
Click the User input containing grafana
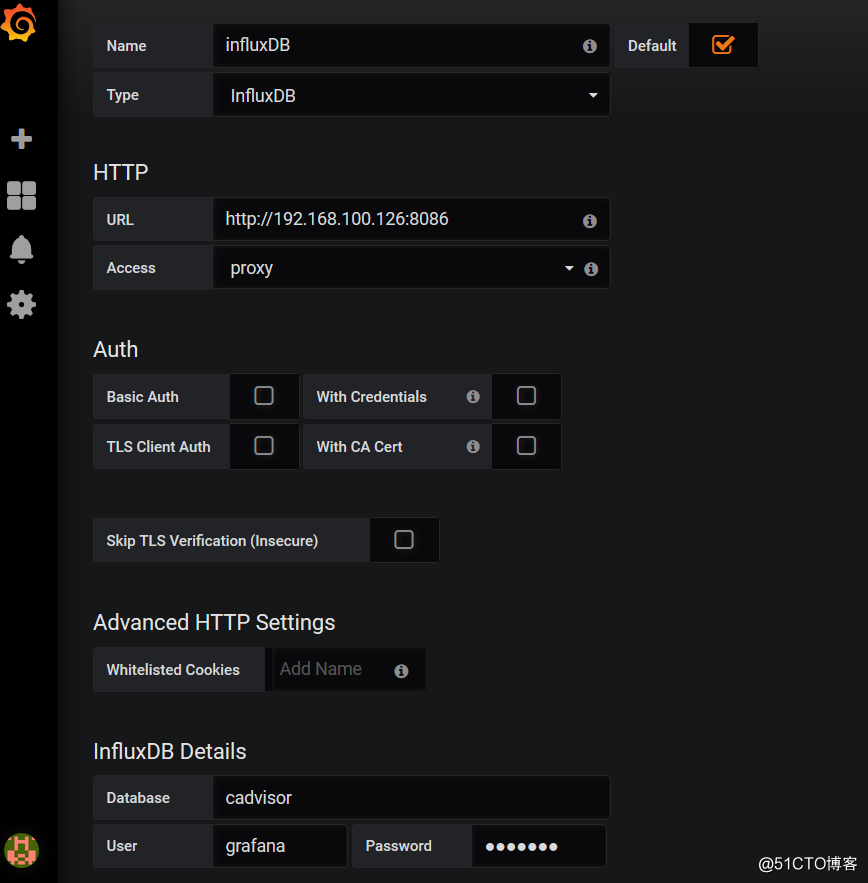[x=280, y=846]
